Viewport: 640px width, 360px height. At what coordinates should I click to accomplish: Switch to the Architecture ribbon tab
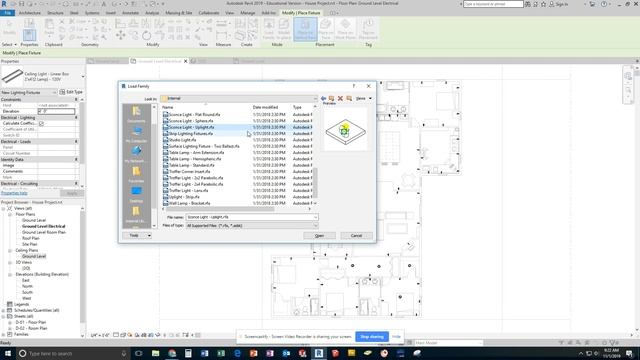pyautogui.click(x=29, y=13)
